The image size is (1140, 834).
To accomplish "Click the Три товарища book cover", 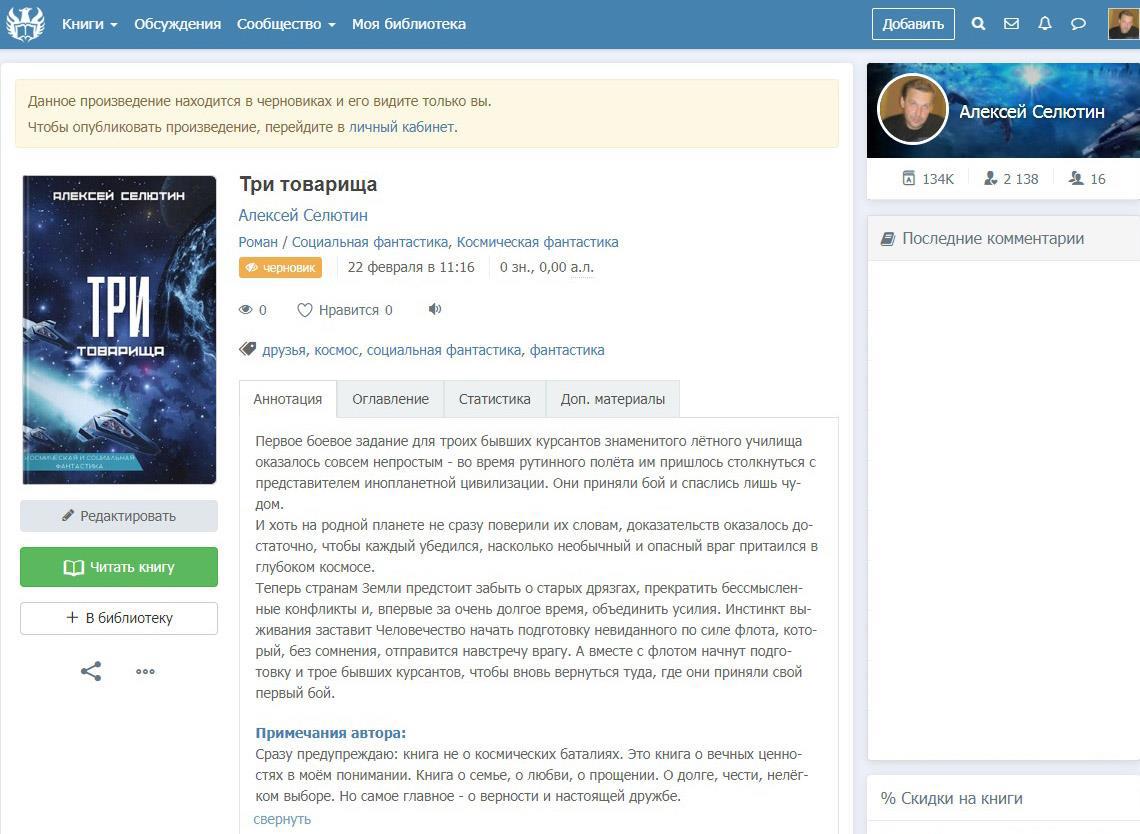I will [119, 329].
